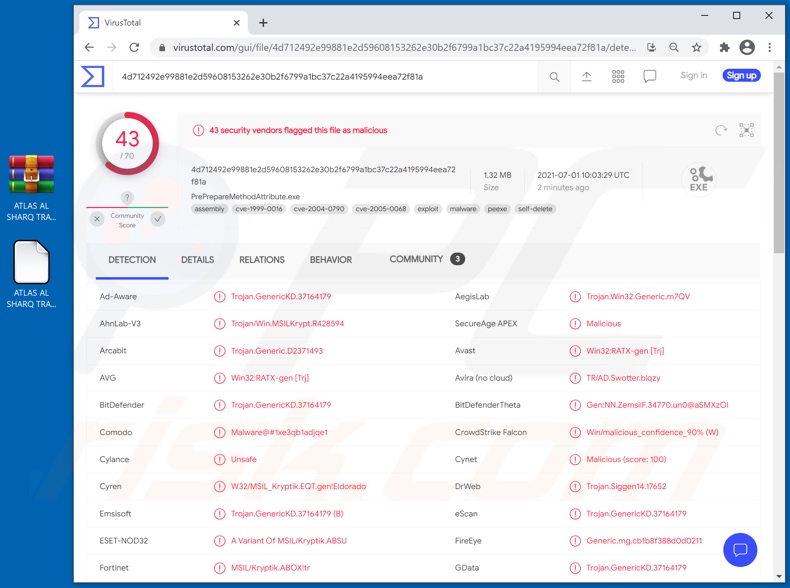The width and height of the screenshot is (790, 588).
Task: Click the peexe tag
Action: 497,209
